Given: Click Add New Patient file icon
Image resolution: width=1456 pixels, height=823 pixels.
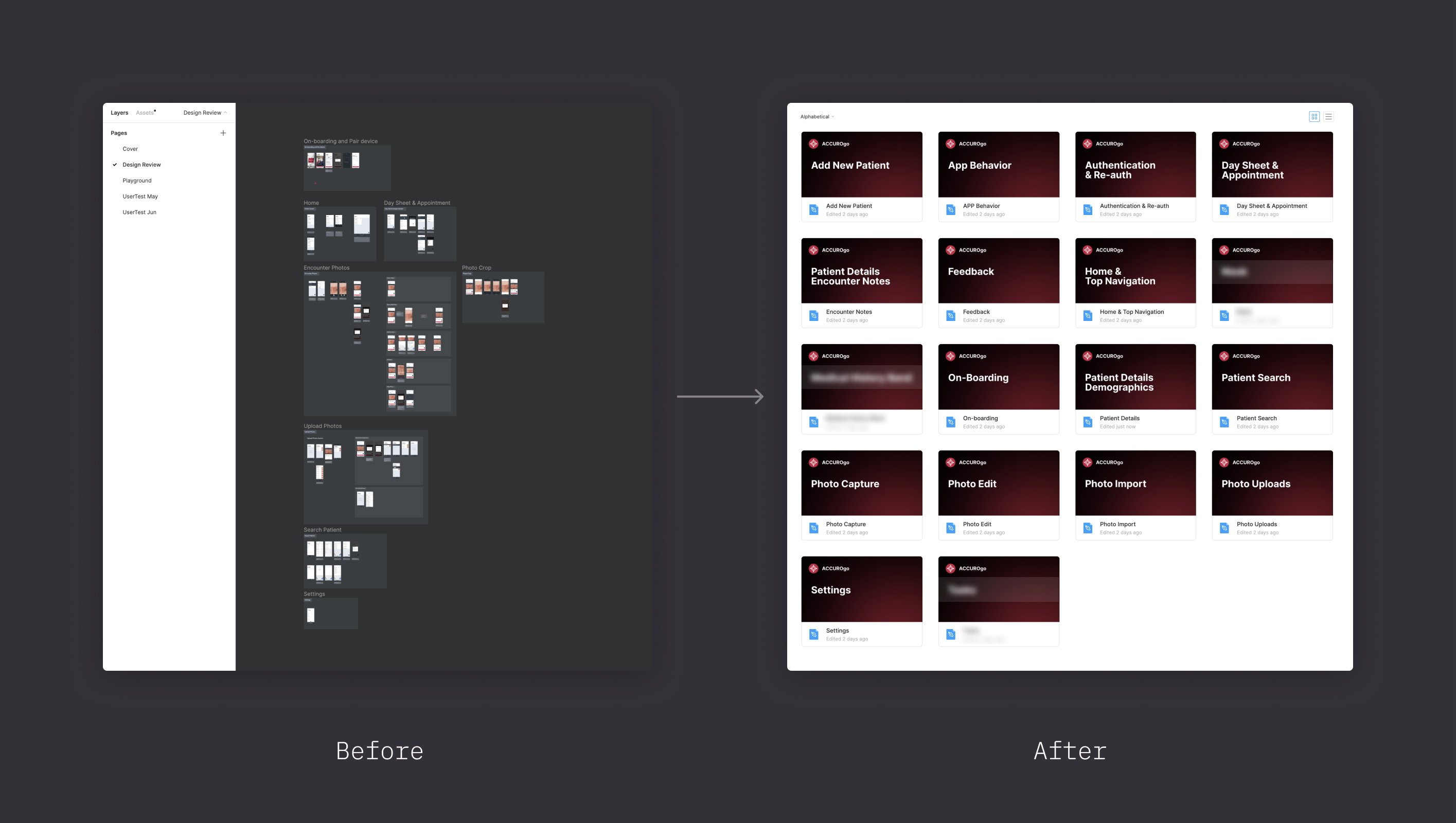Looking at the screenshot, I should click(814, 210).
